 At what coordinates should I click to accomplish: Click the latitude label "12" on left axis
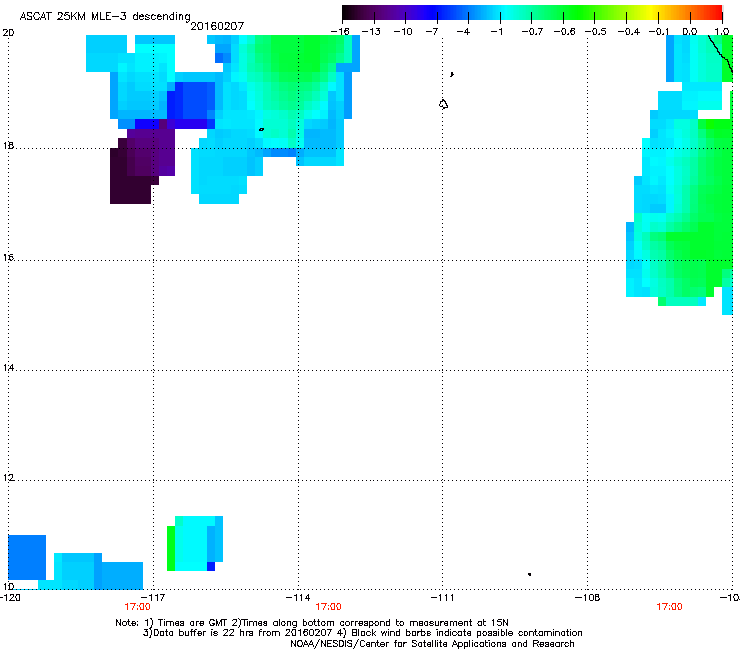pyautogui.click(x=8, y=478)
